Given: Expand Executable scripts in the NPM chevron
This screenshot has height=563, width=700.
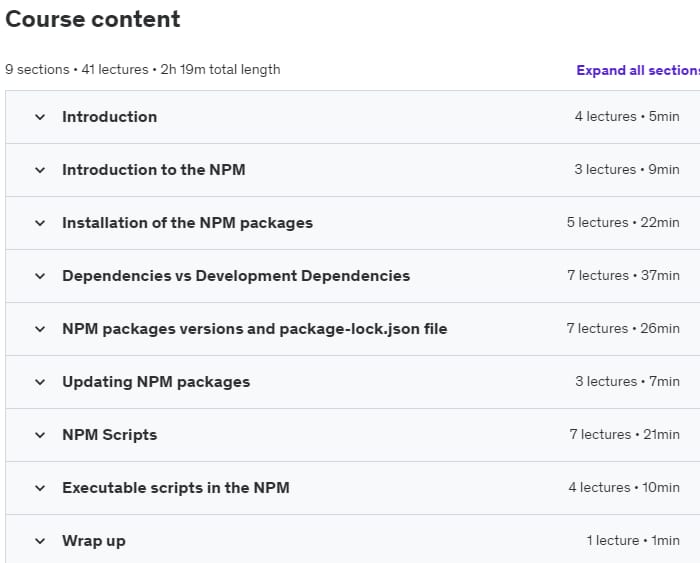Looking at the screenshot, I should pos(40,488).
